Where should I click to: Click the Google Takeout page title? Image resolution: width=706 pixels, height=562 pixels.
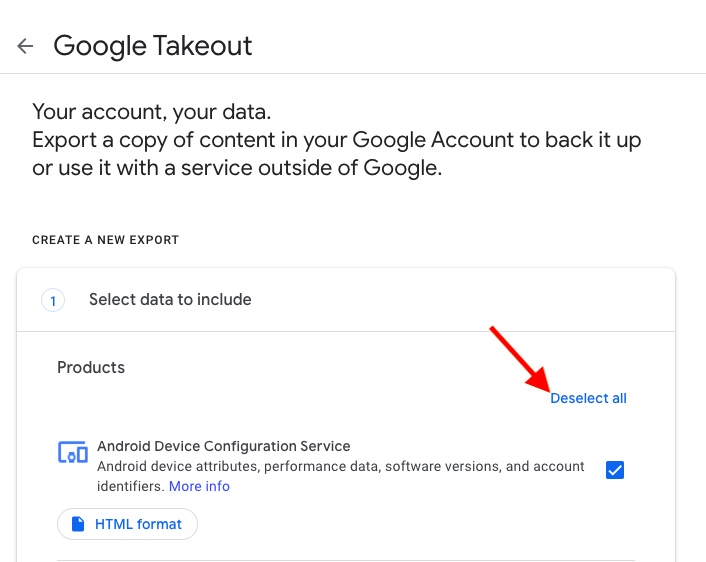tap(152, 46)
